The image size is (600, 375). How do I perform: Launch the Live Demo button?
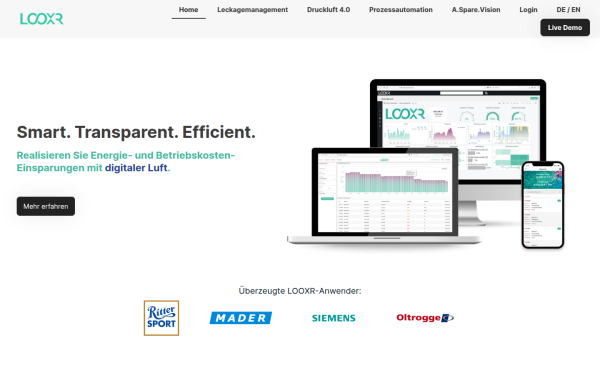pyautogui.click(x=565, y=28)
